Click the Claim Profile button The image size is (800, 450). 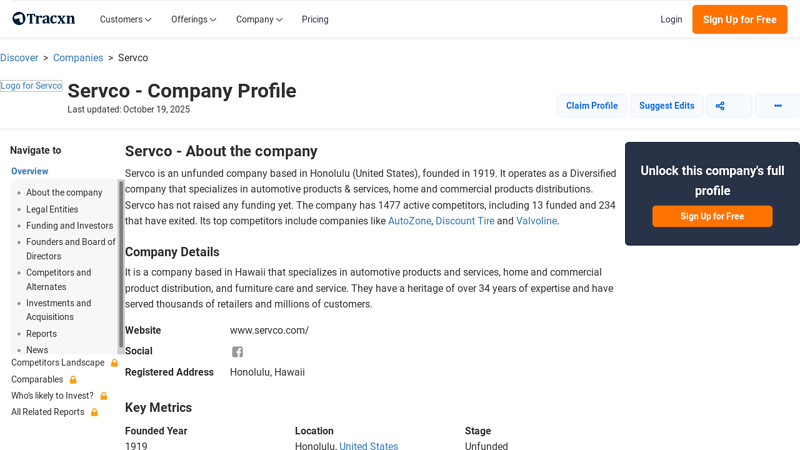(x=591, y=106)
